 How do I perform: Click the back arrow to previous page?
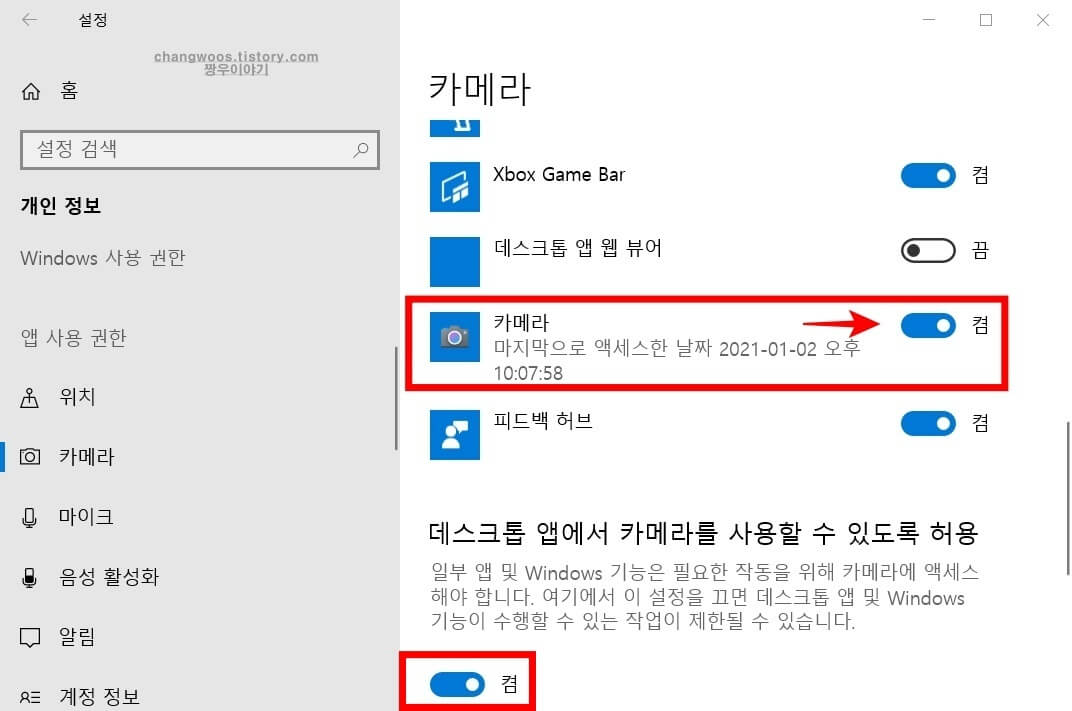[30, 19]
